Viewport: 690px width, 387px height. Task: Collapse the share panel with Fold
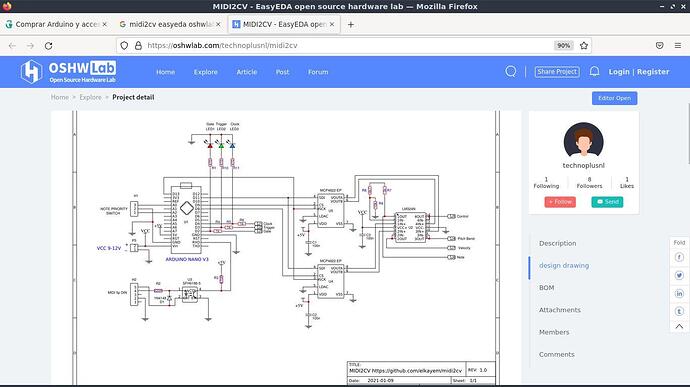pos(679,243)
